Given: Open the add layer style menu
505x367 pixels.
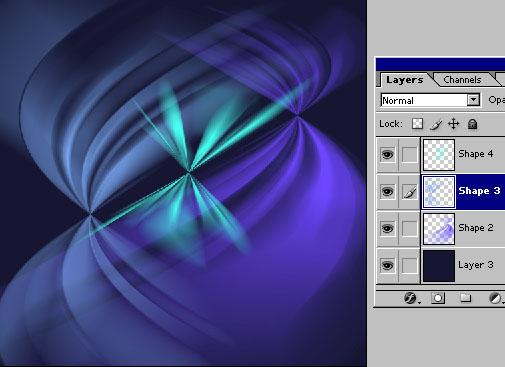Looking at the screenshot, I should tap(411, 298).
